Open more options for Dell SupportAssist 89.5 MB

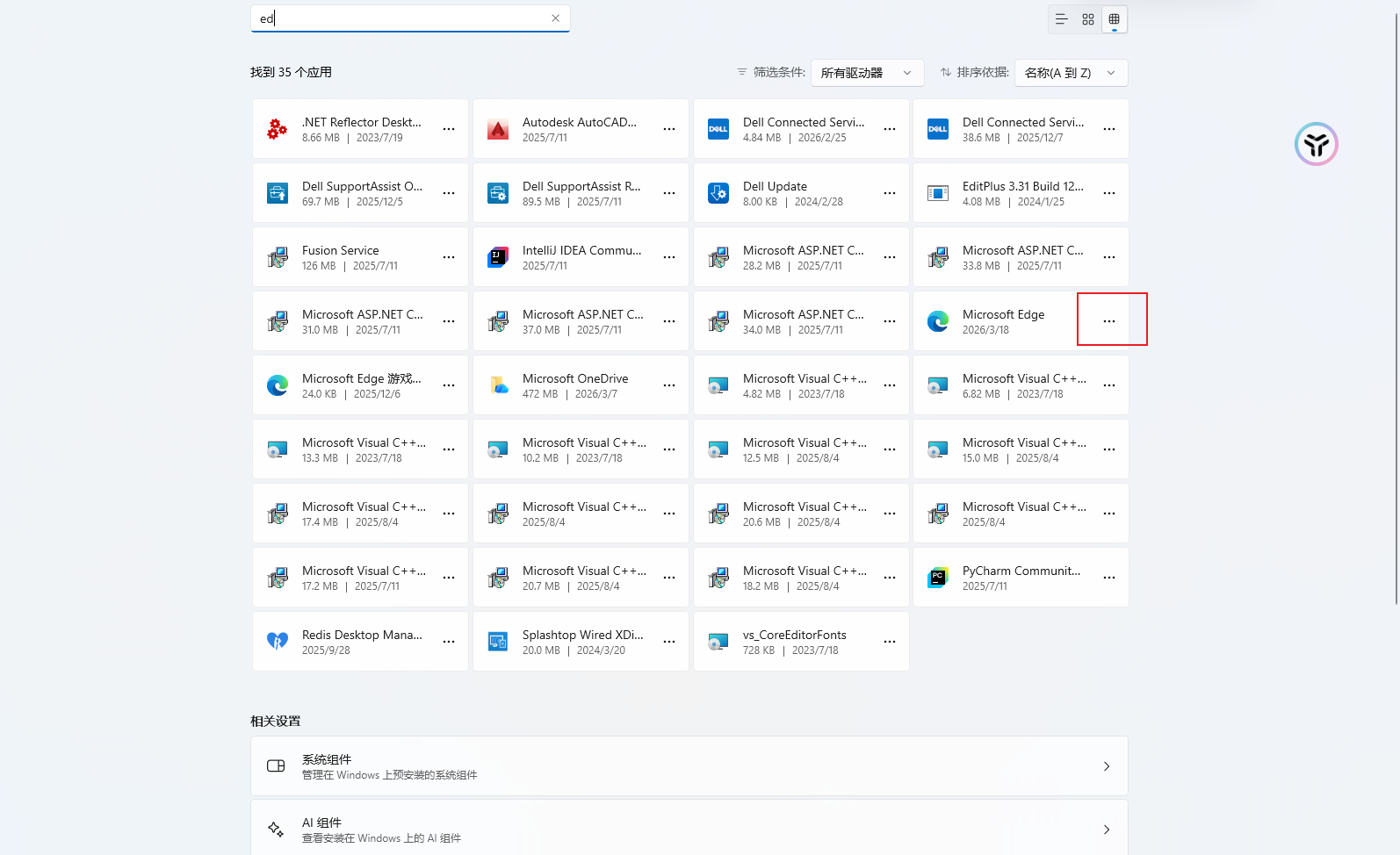[669, 193]
